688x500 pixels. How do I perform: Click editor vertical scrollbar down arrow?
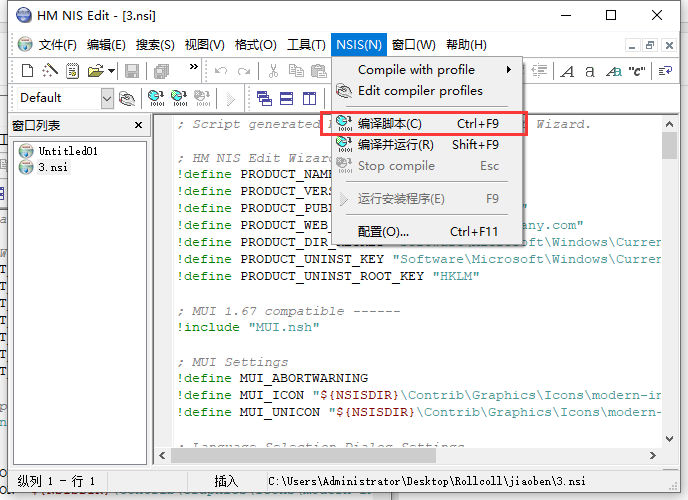(669, 439)
